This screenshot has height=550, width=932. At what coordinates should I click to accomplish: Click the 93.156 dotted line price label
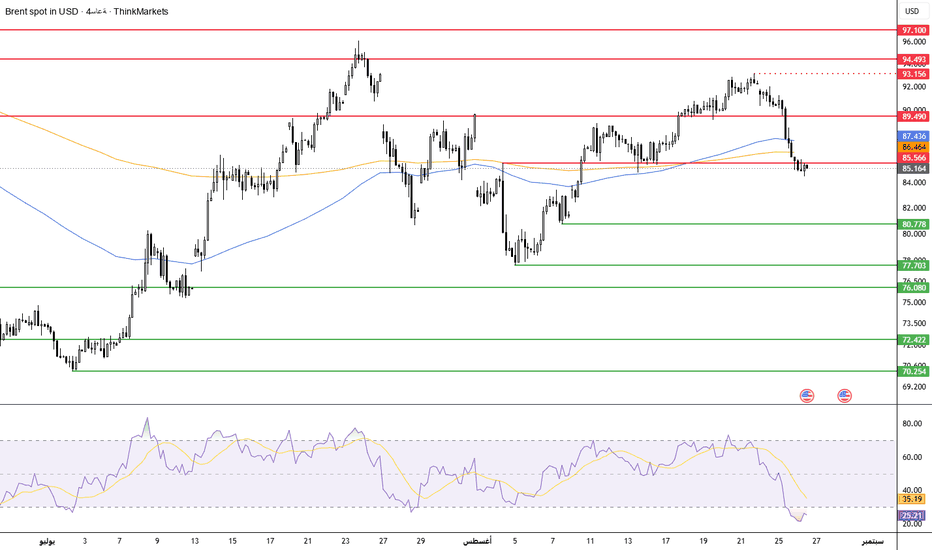[x=914, y=74]
